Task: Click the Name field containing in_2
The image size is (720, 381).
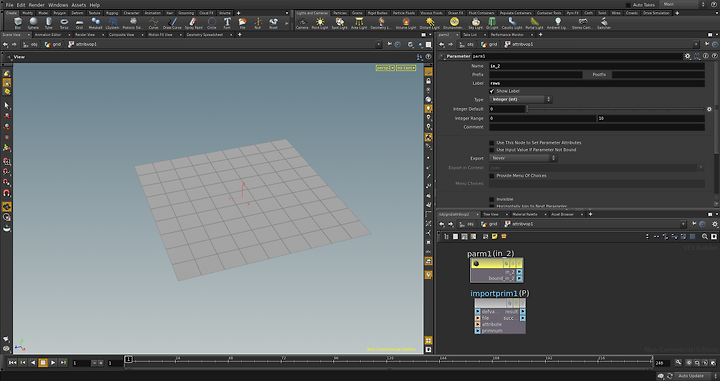Action: point(596,66)
